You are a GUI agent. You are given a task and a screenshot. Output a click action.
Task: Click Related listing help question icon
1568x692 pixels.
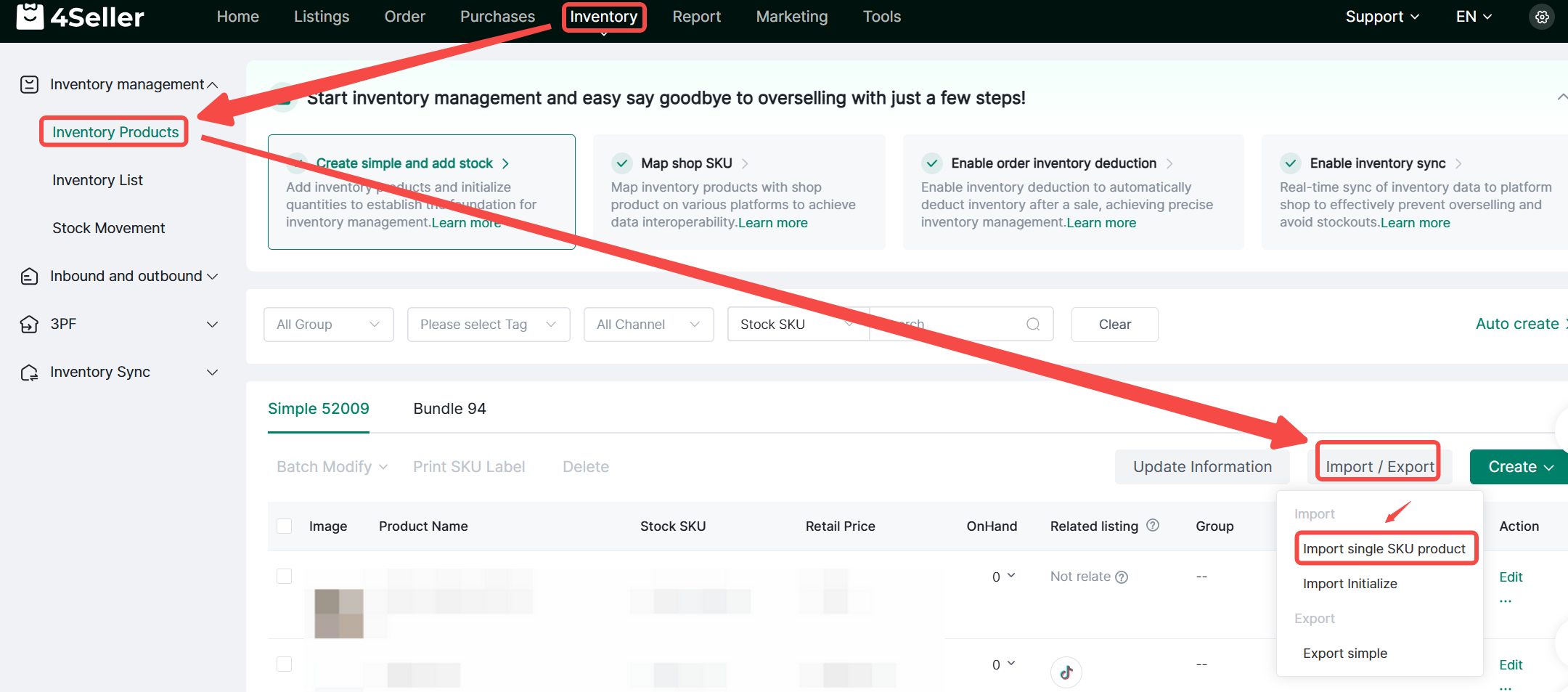[1153, 525]
